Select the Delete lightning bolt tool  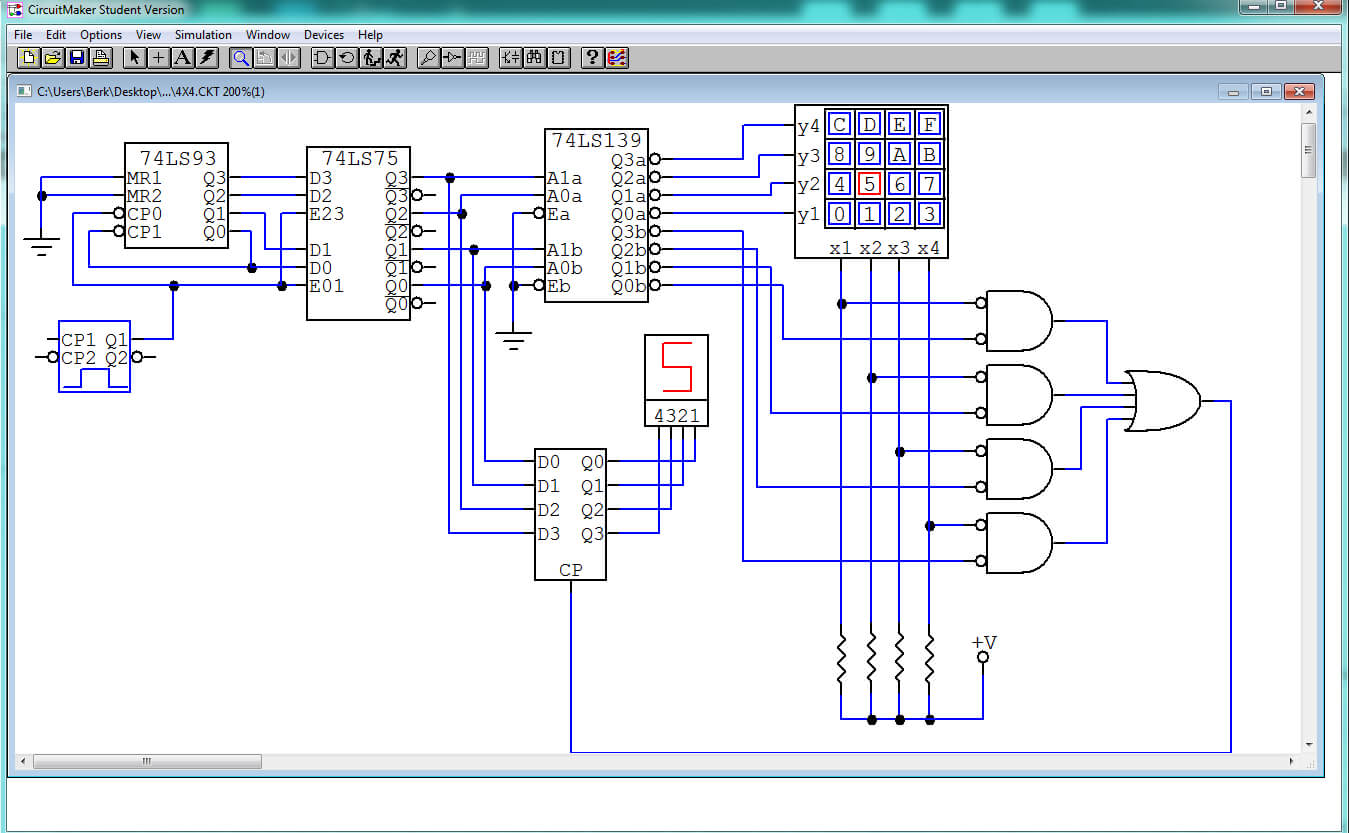(x=206, y=58)
